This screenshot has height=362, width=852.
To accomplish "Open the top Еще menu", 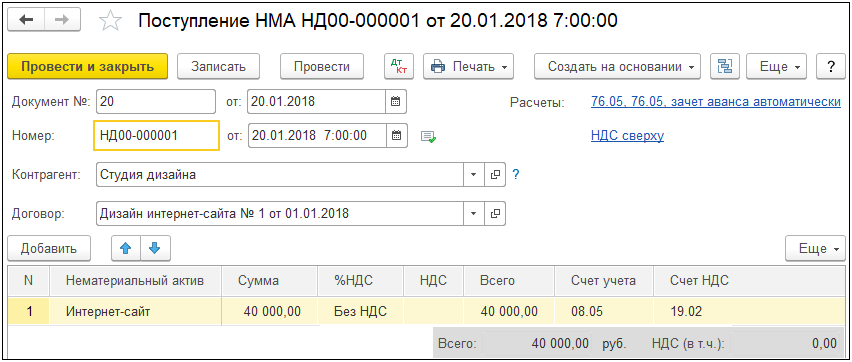I will point(777,66).
